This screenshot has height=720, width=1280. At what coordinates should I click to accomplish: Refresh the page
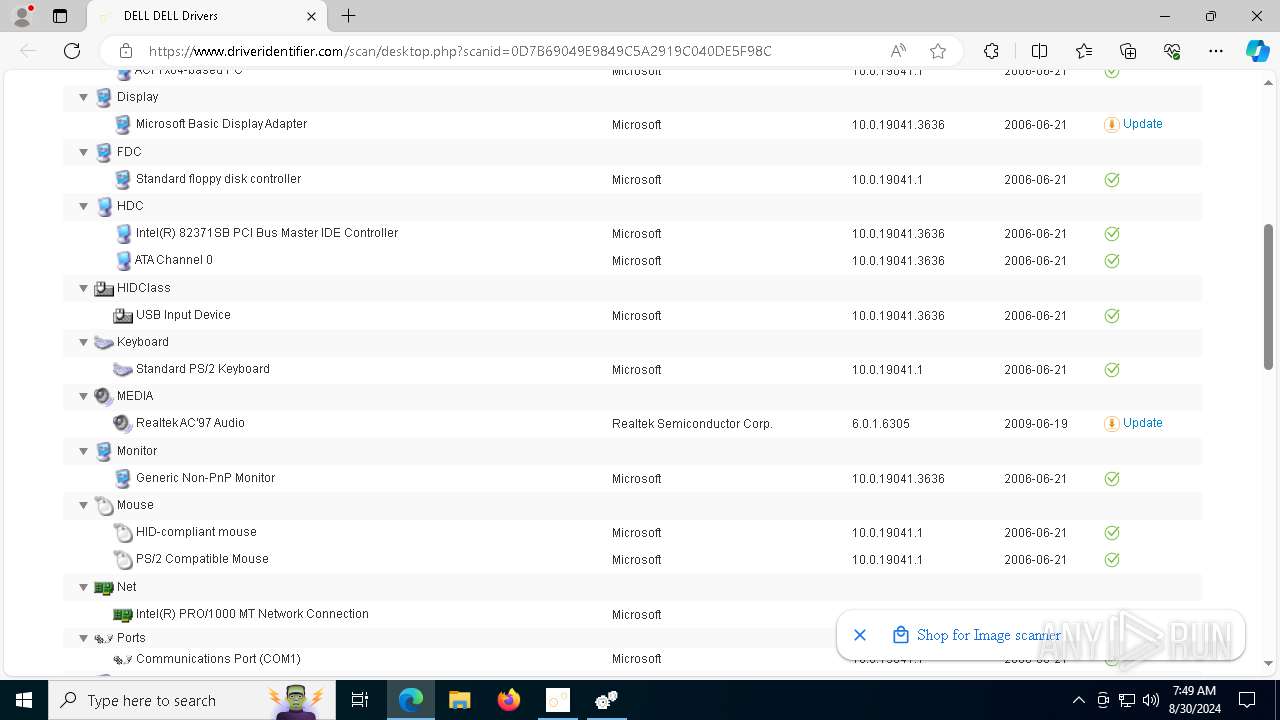pos(72,51)
